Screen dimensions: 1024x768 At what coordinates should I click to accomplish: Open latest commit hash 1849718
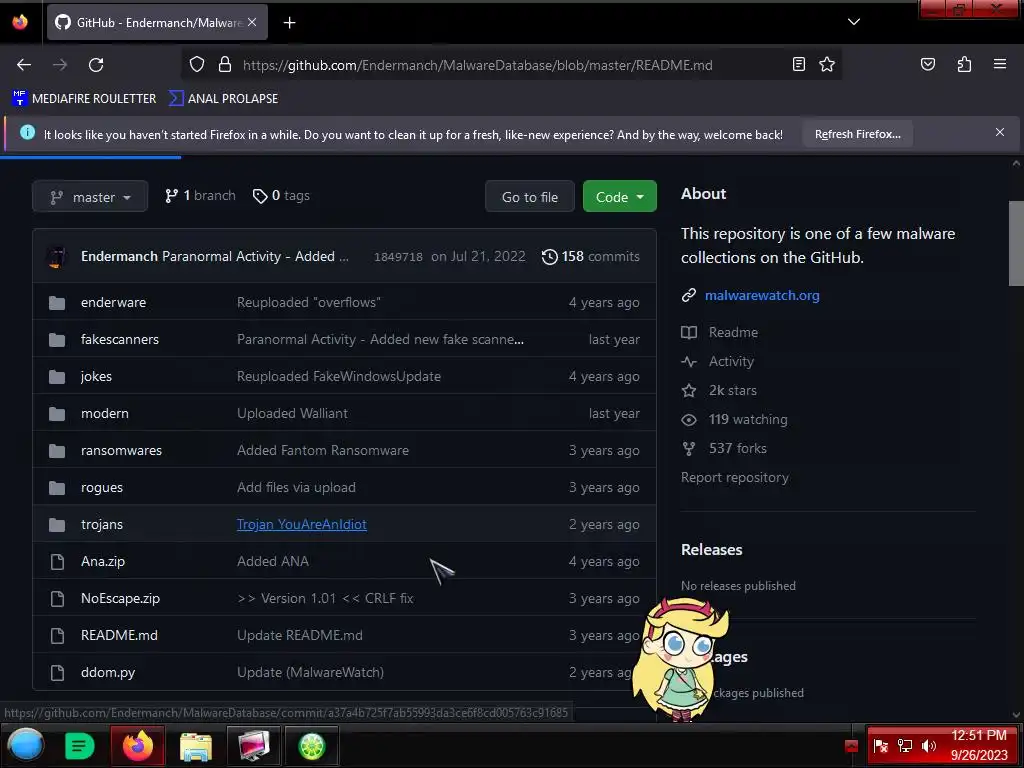[x=398, y=257]
